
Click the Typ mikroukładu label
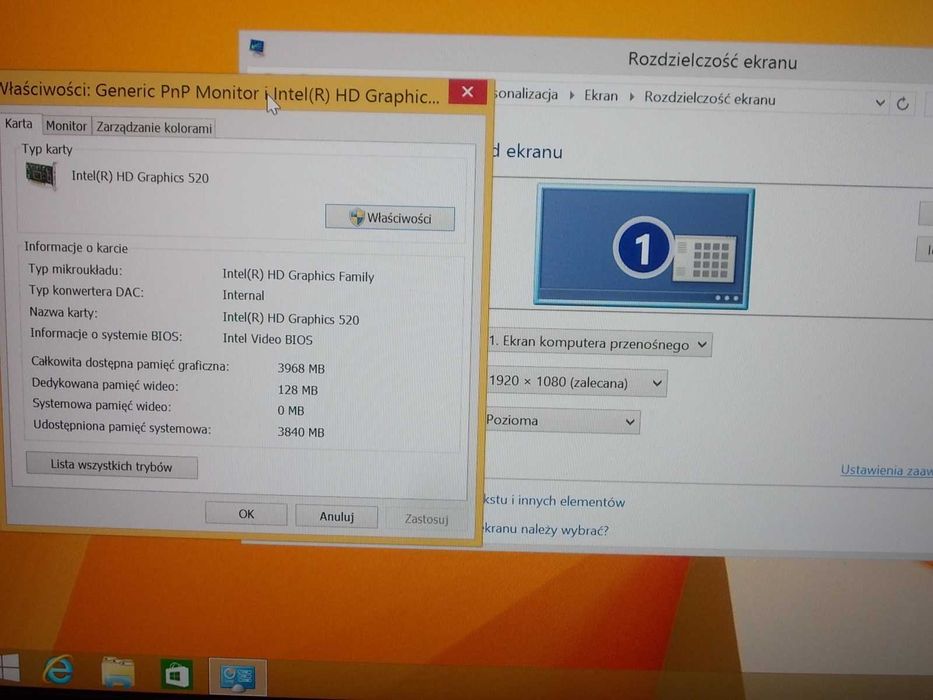tap(75, 270)
